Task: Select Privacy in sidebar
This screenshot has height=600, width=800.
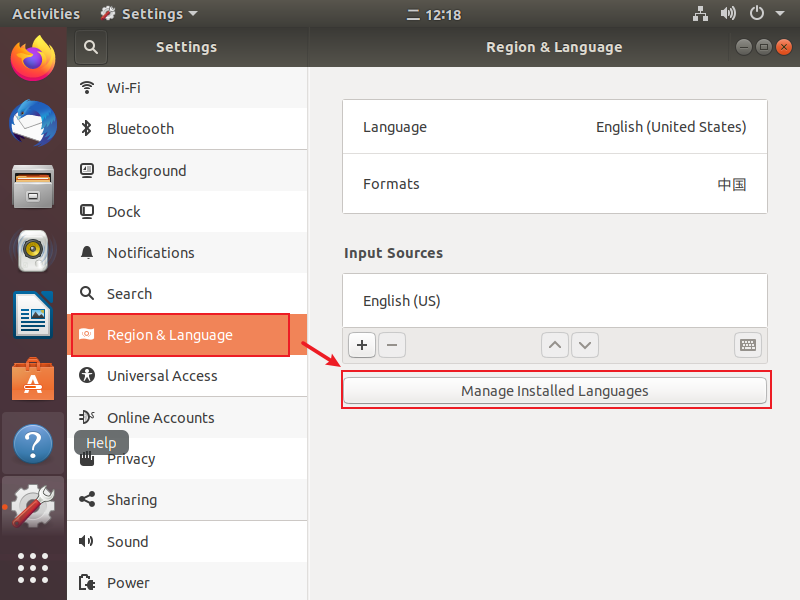Action: click(x=187, y=459)
